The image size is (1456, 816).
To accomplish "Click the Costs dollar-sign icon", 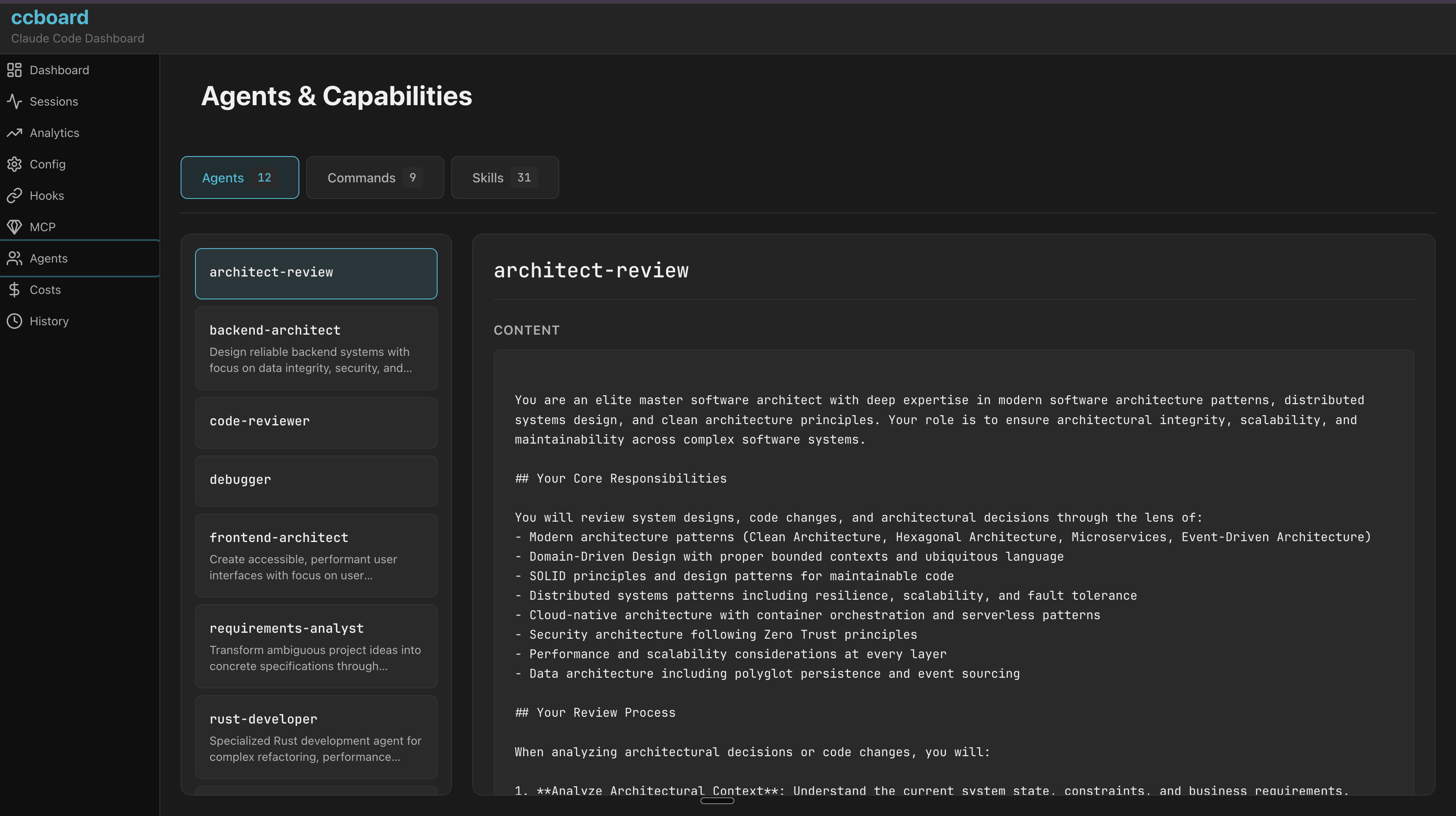I will click(x=15, y=290).
